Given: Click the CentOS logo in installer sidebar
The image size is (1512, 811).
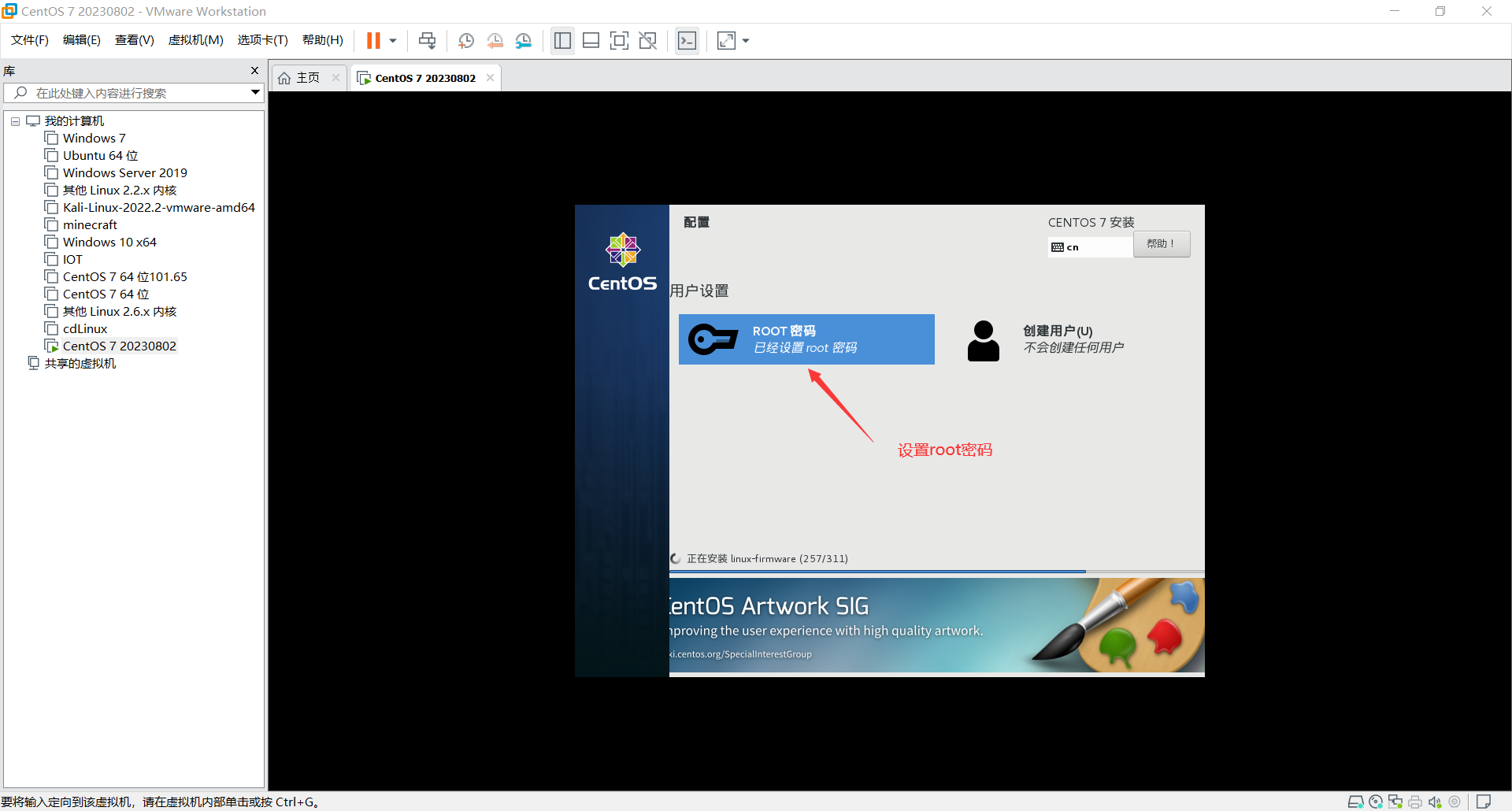Looking at the screenshot, I should point(622,262).
